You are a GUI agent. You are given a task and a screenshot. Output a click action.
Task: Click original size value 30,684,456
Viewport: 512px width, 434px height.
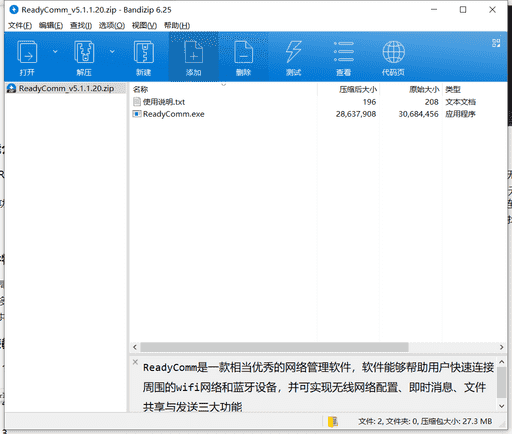pyautogui.click(x=418, y=114)
